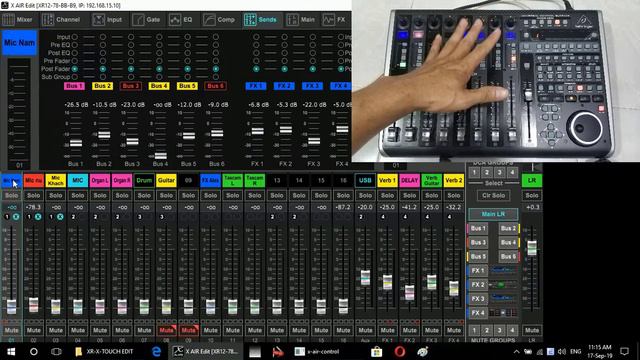The image size is (640, 360).
Task: Adjust the Bus 1 send fader
Action: coord(76,143)
